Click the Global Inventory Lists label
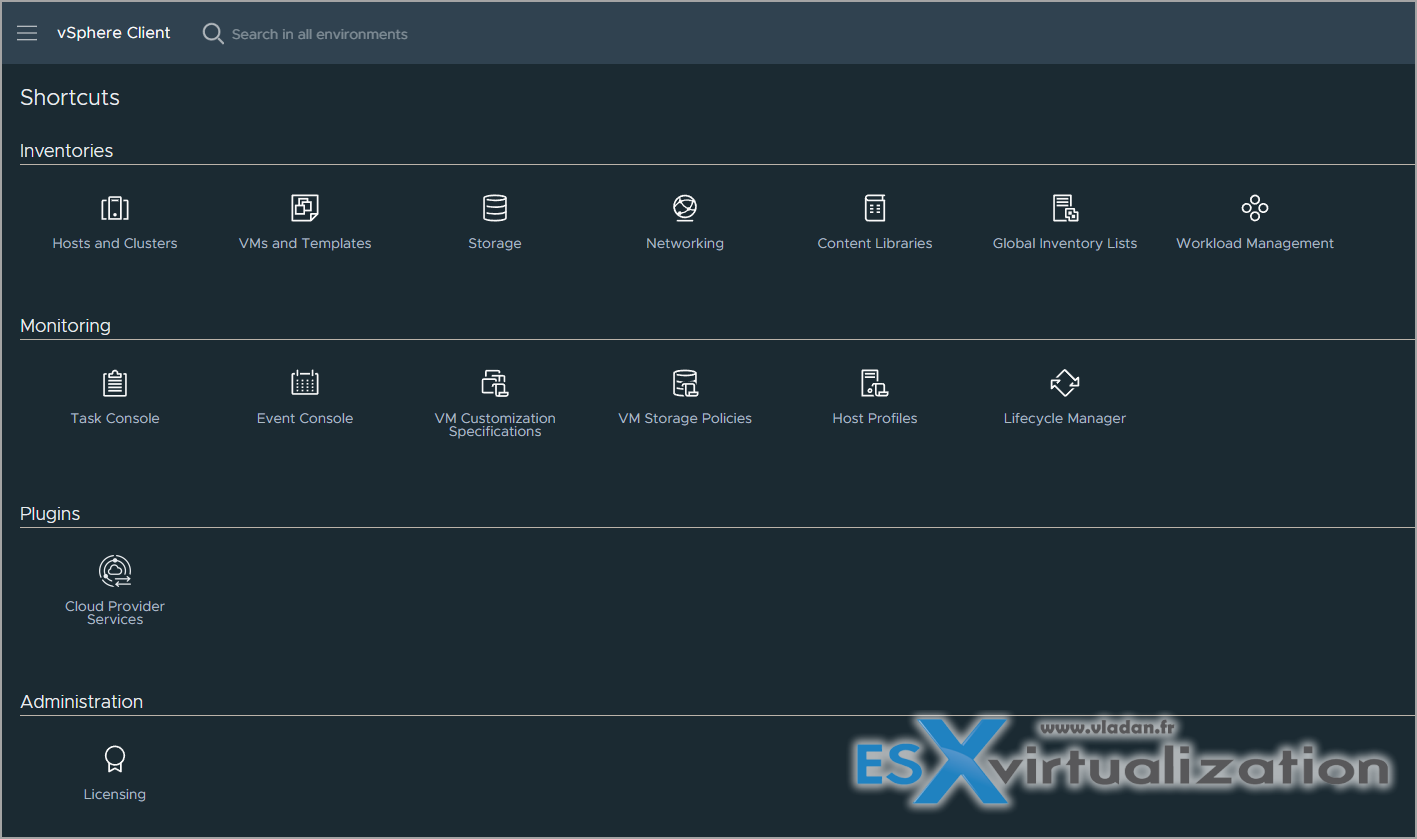 [x=1065, y=243]
